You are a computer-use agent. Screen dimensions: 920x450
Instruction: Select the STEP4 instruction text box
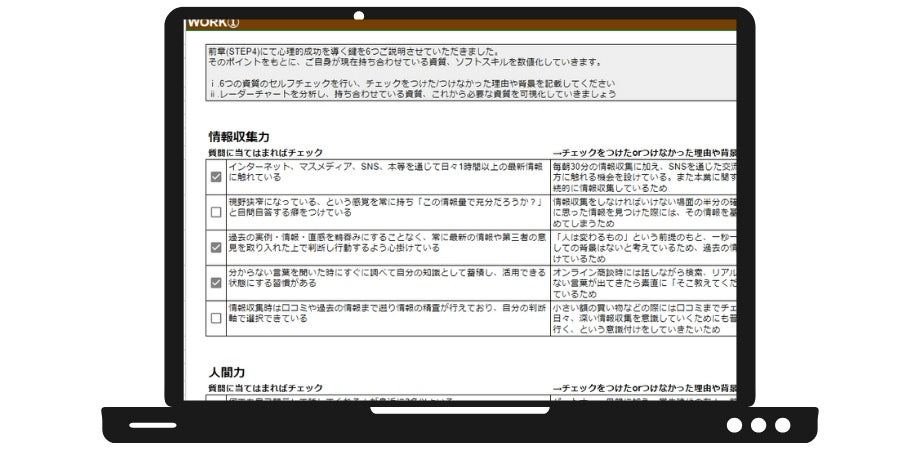click(471, 73)
